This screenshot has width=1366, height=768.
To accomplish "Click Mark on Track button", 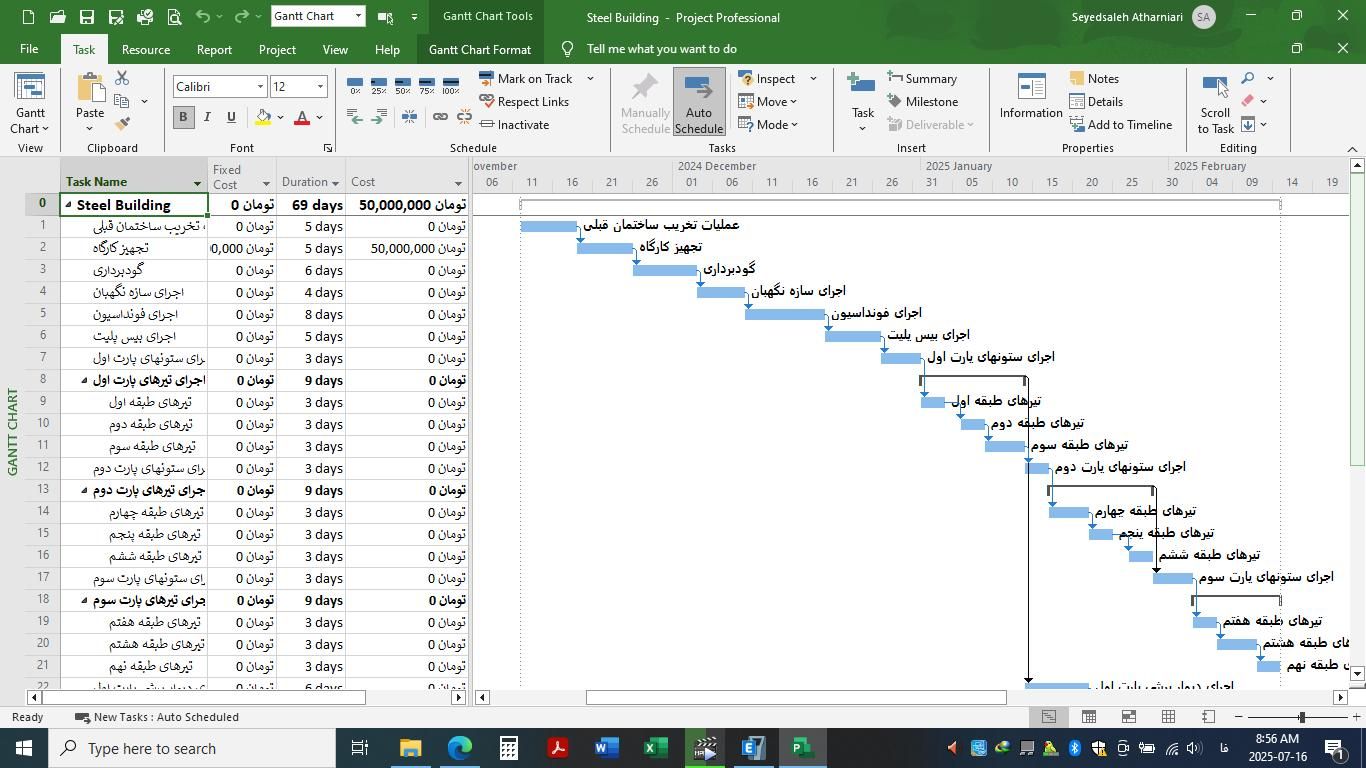I will click(525, 78).
